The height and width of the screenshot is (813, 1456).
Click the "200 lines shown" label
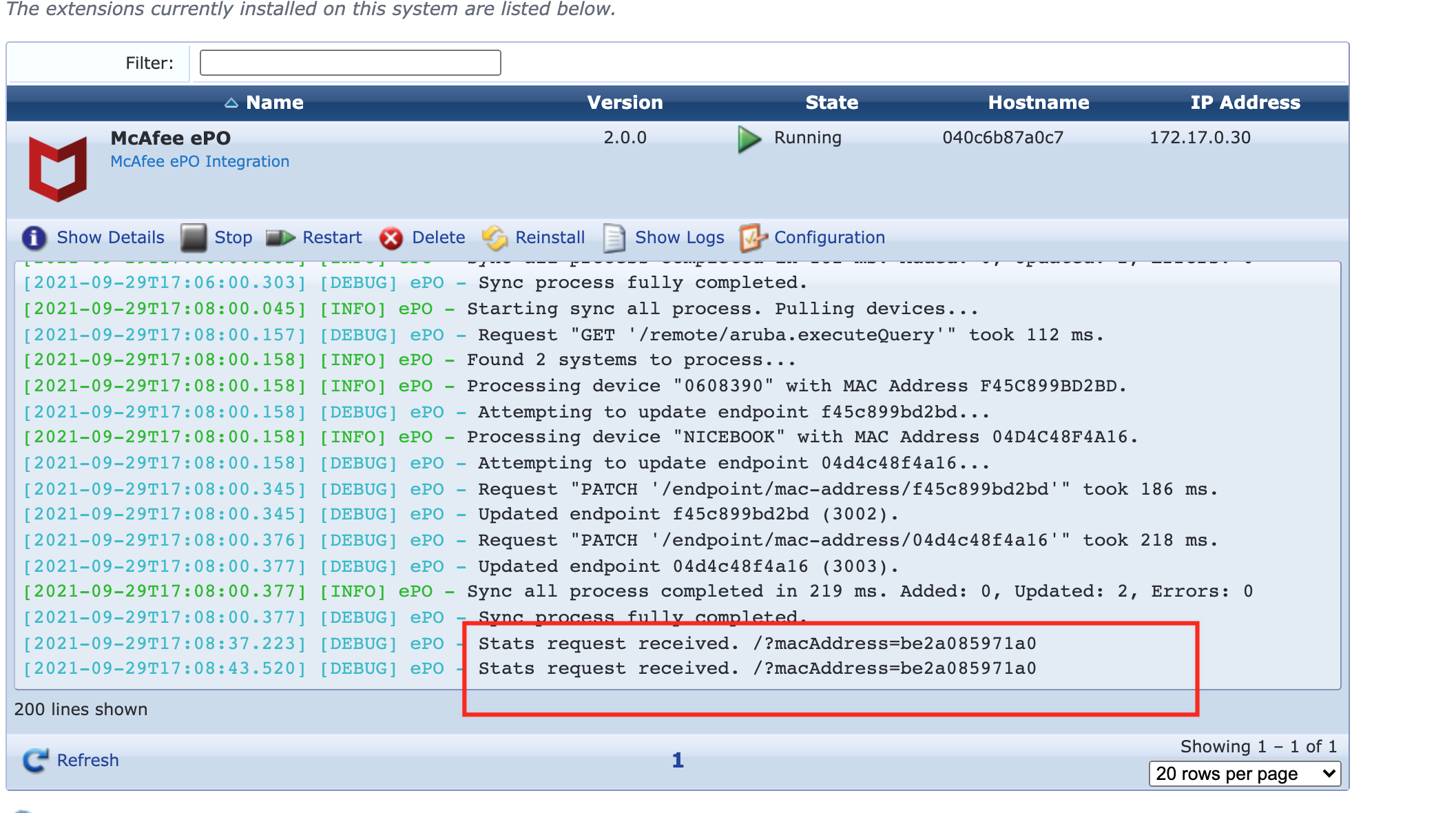pyautogui.click(x=81, y=709)
